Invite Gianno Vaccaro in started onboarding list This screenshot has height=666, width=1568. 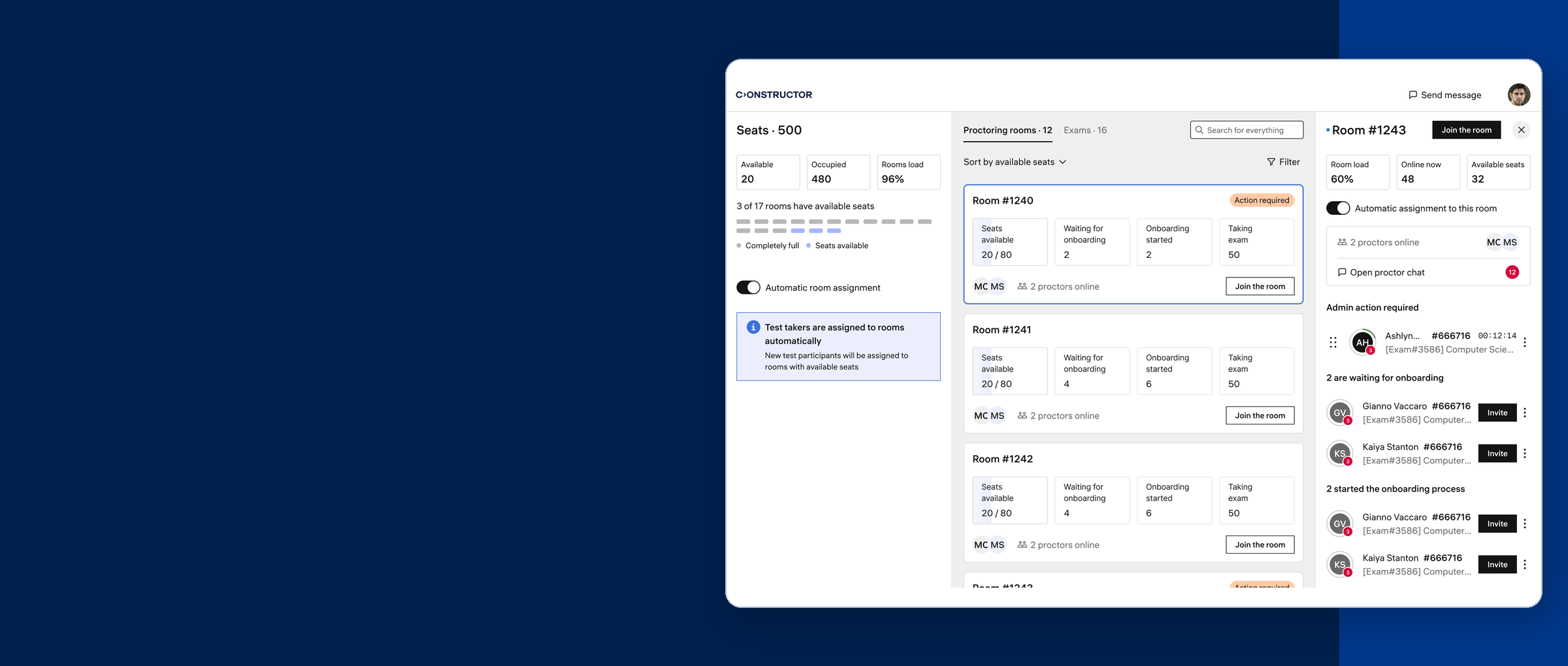point(1497,524)
